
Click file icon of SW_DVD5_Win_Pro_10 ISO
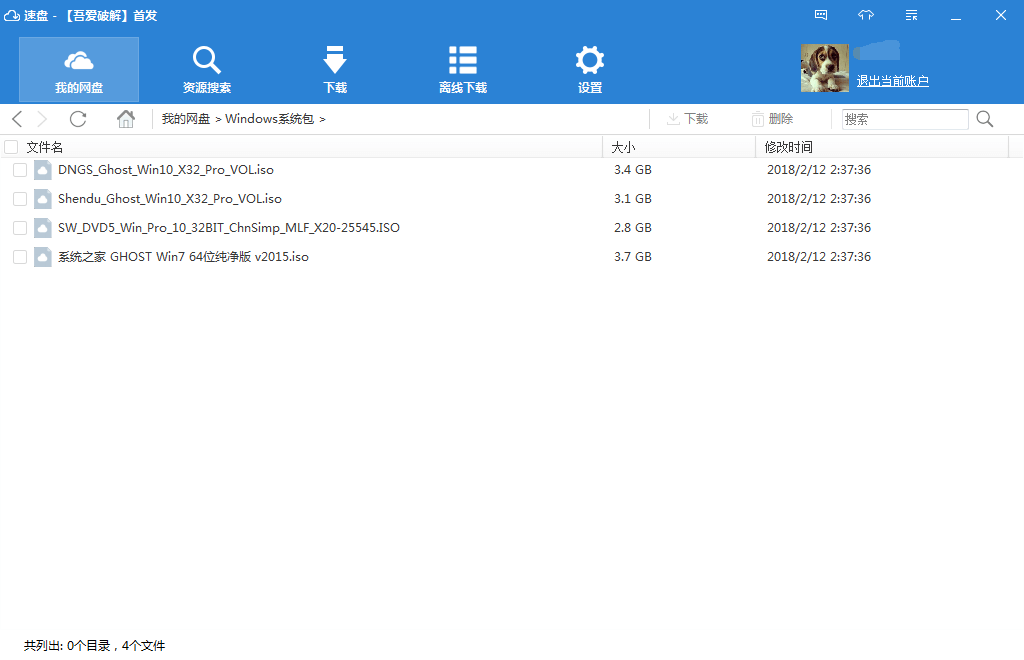click(x=42, y=227)
